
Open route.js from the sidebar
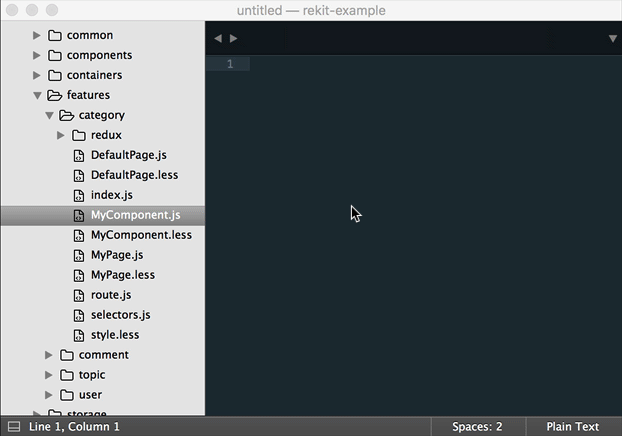tap(111, 295)
